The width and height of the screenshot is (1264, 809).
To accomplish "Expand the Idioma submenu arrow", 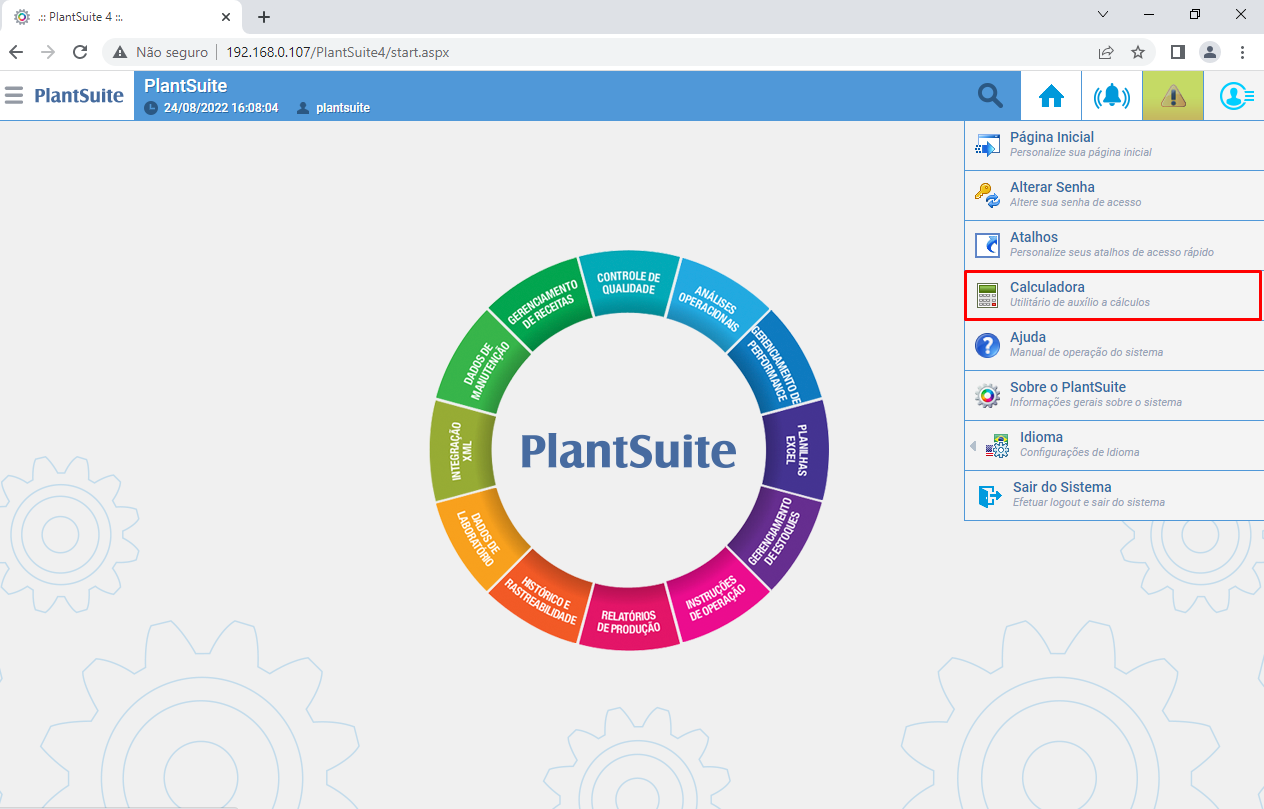I will [x=973, y=446].
